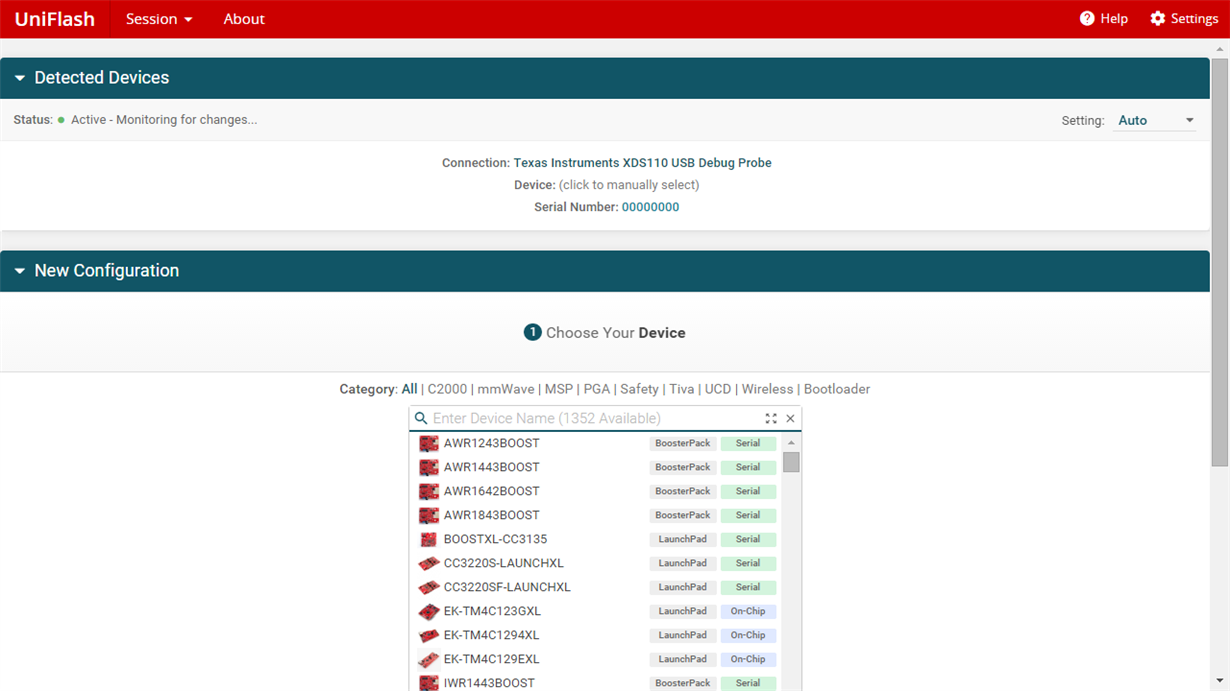Select IWR1443BOOST device name
Viewport: 1230px width, 691px height.
489,683
